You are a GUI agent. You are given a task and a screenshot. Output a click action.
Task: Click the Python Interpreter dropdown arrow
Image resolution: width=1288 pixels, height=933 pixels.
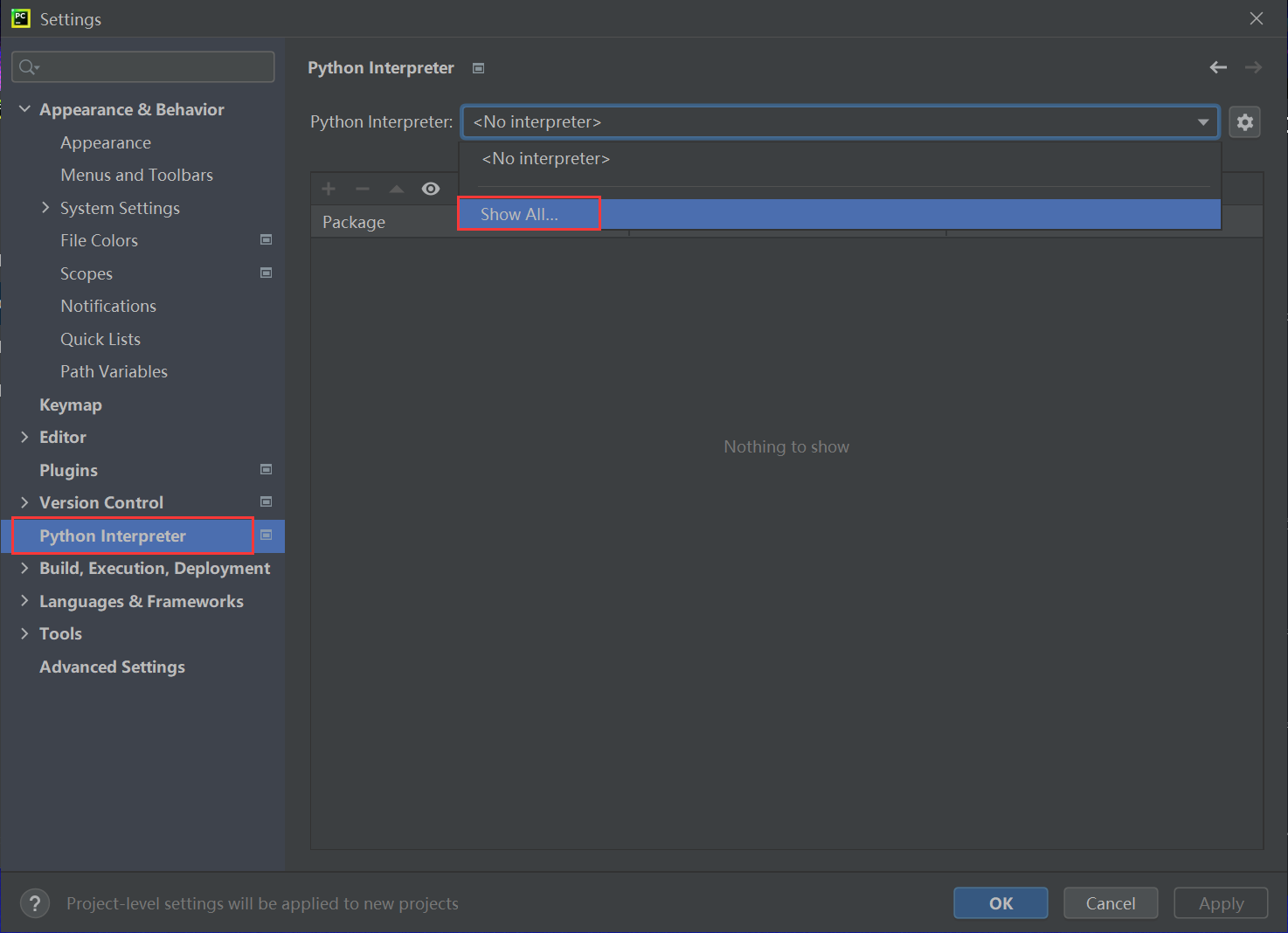click(x=1203, y=122)
